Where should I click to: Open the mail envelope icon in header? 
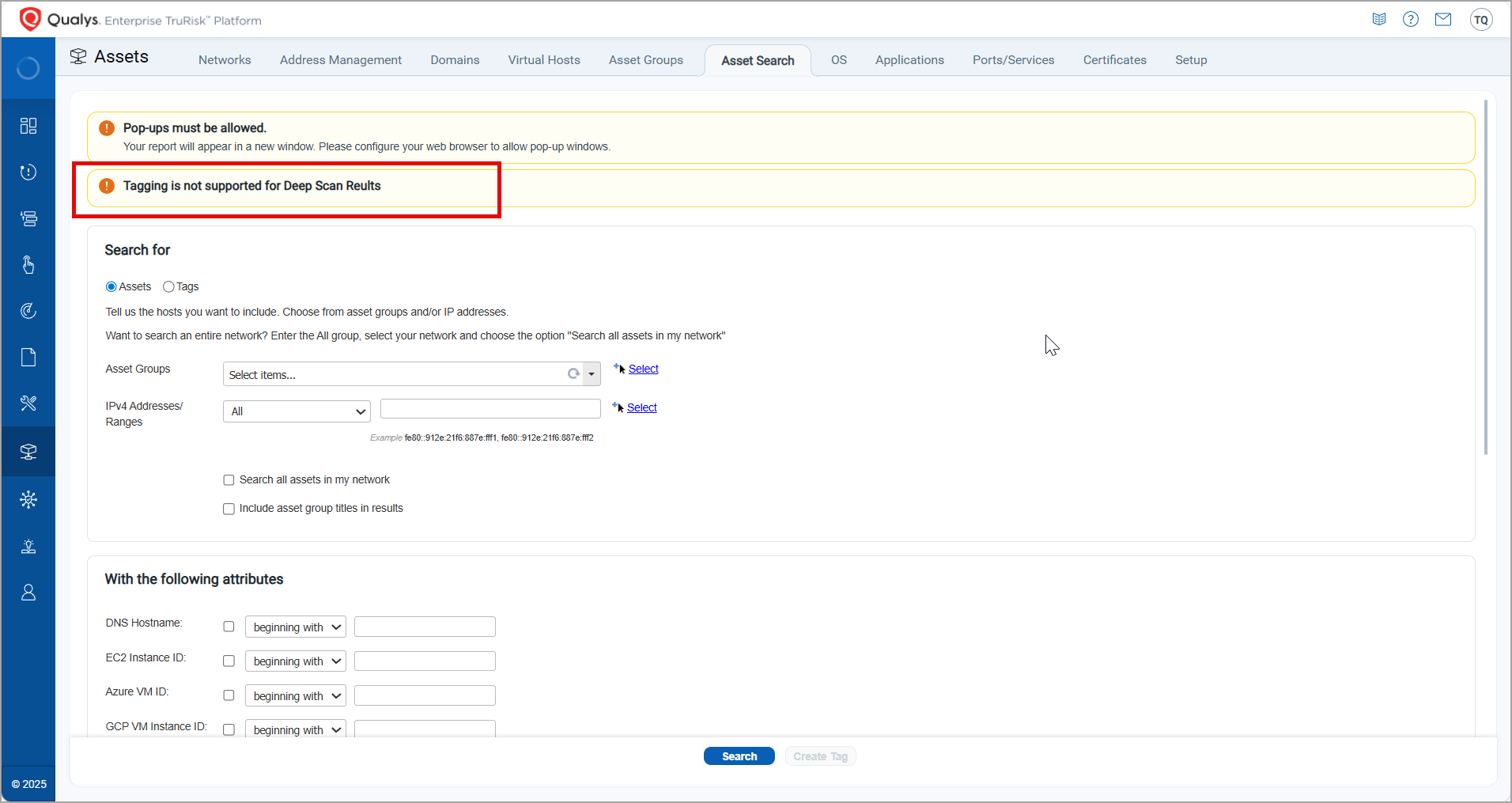tap(1443, 20)
